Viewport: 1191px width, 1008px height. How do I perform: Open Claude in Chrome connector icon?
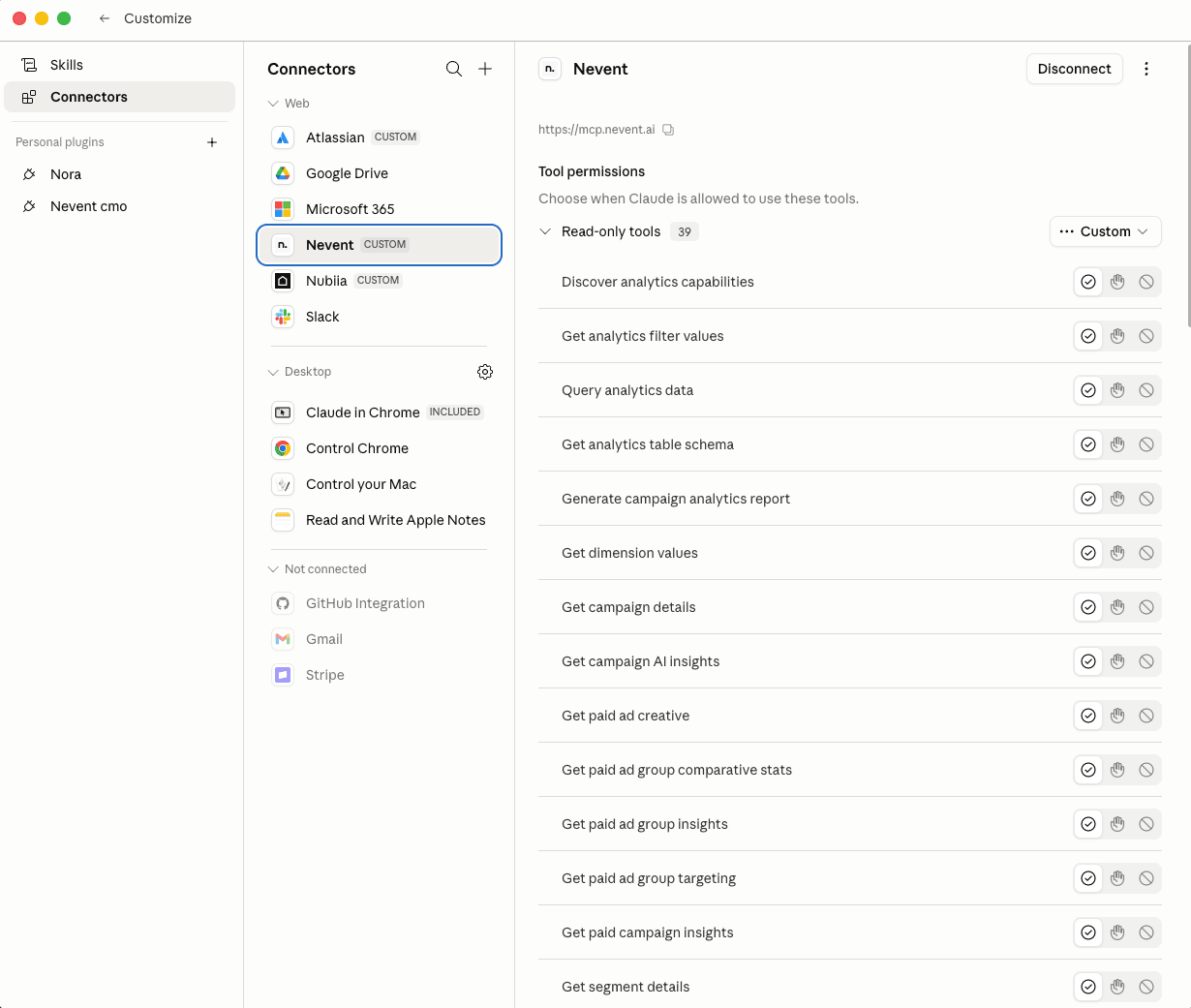[x=283, y=412]
